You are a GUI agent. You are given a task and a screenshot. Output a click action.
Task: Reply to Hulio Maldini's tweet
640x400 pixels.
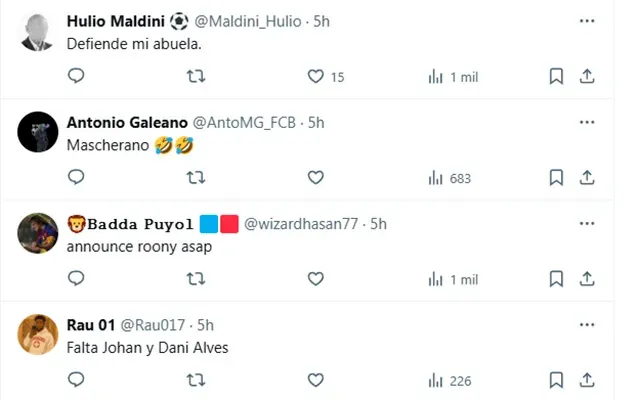[x=76, y=76]
